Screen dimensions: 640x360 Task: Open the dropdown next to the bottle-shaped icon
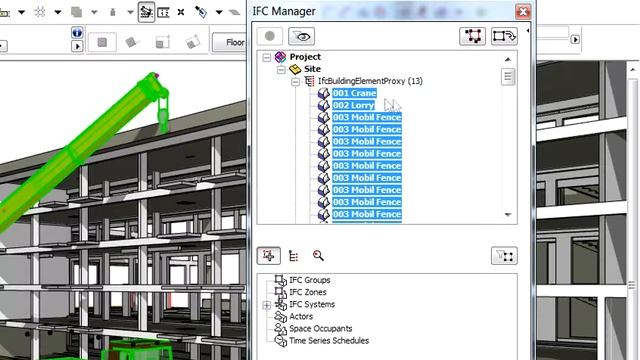[130, 12]
